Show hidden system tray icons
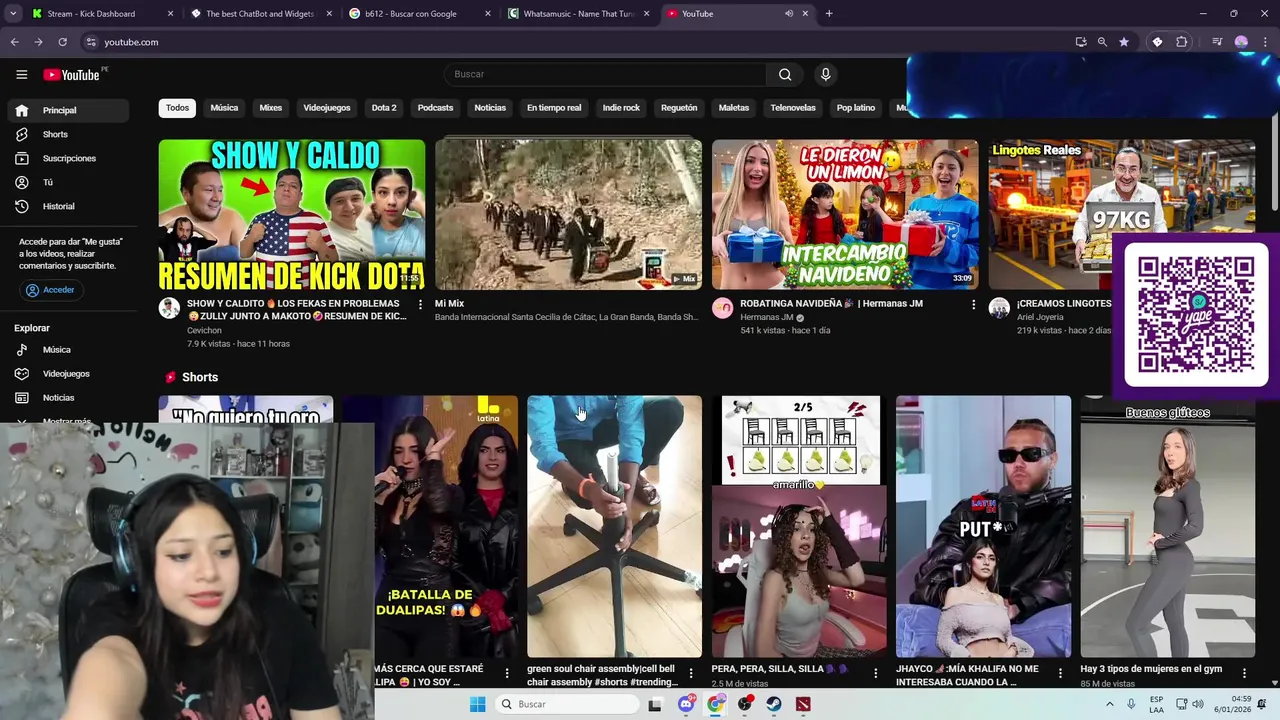 1109,704
